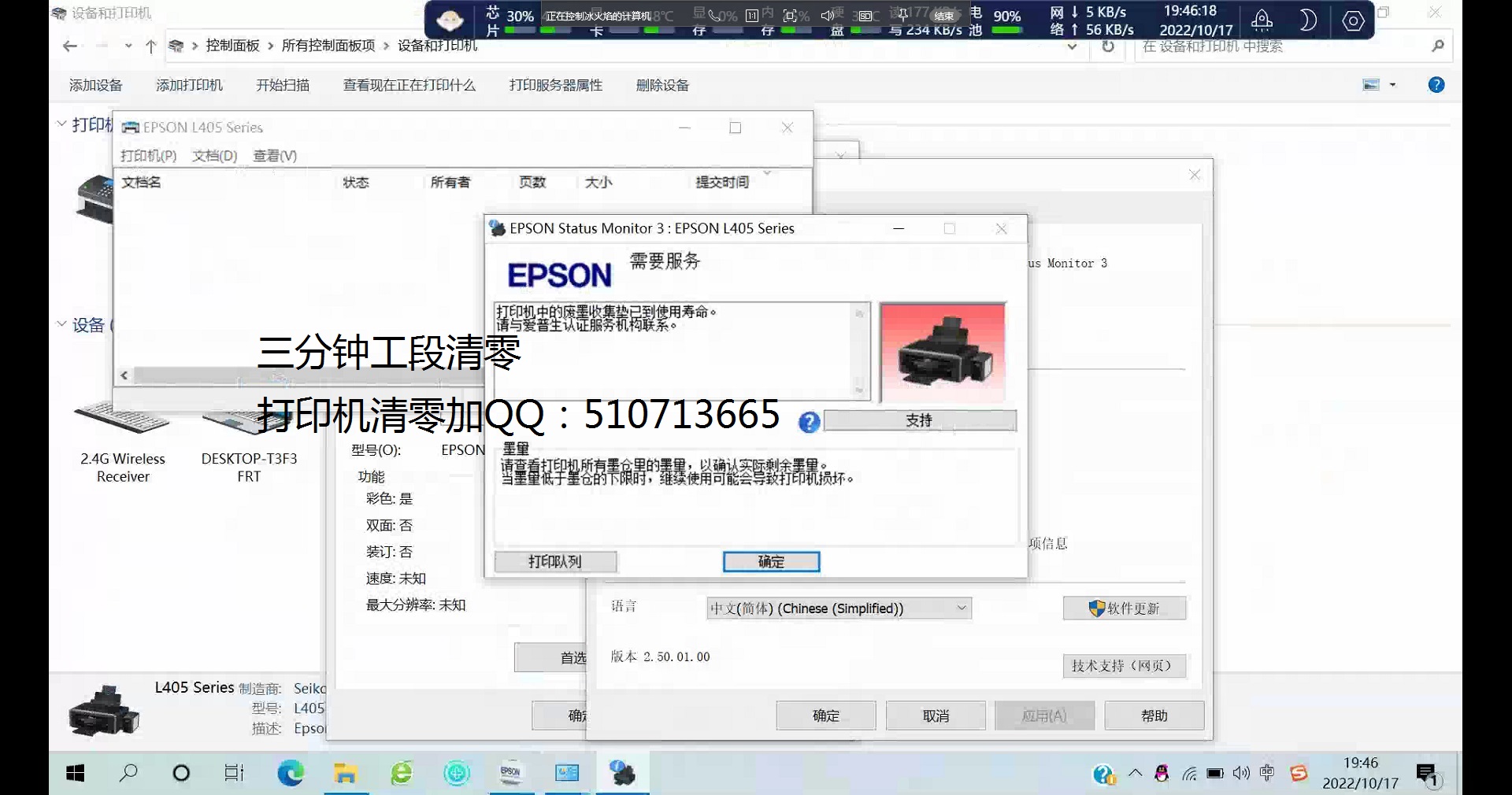
Task: Click 所有控制面板项 in address breadcrumb
Action: click(x=328, y=46)
